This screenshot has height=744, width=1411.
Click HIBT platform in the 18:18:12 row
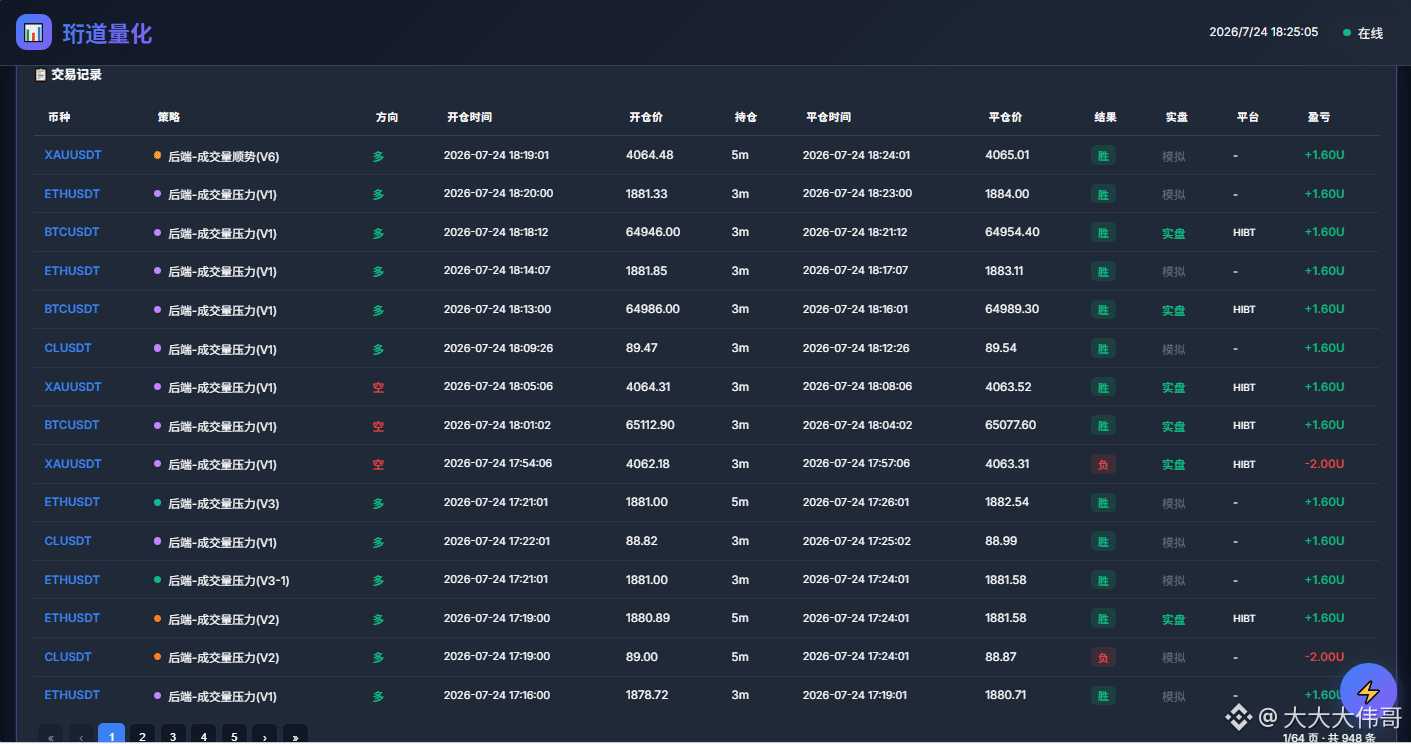coord(1244,232)
